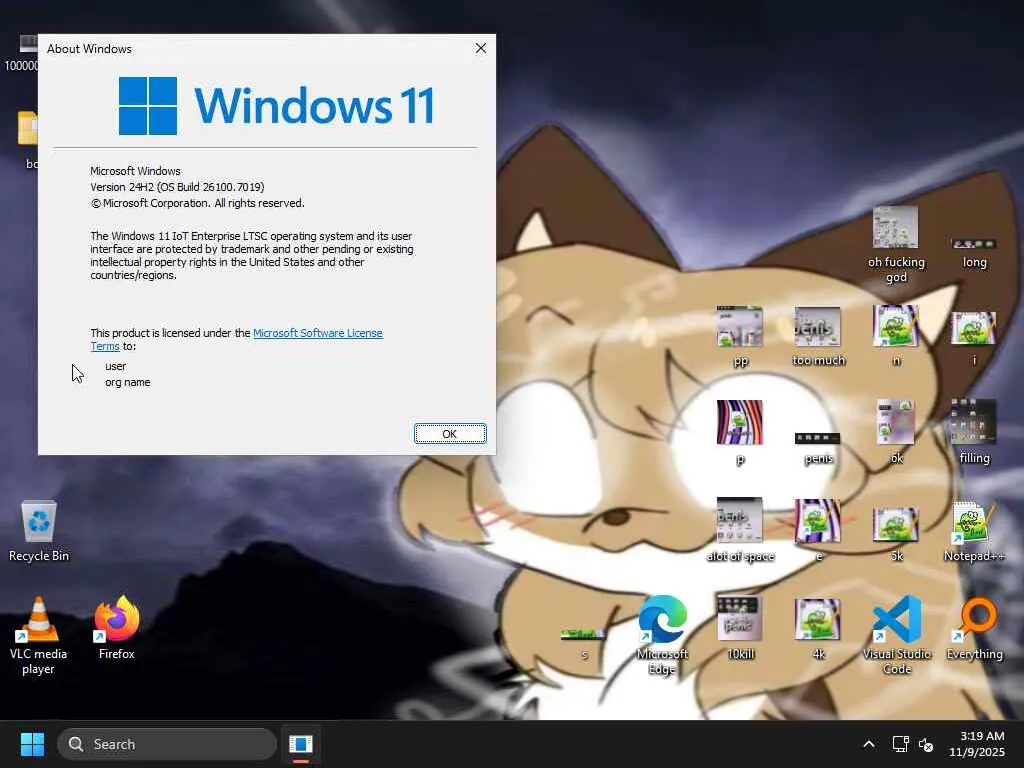Close the About Windows dialog
The width and height of the screenshot is (1024, 768).
(481, 48)
